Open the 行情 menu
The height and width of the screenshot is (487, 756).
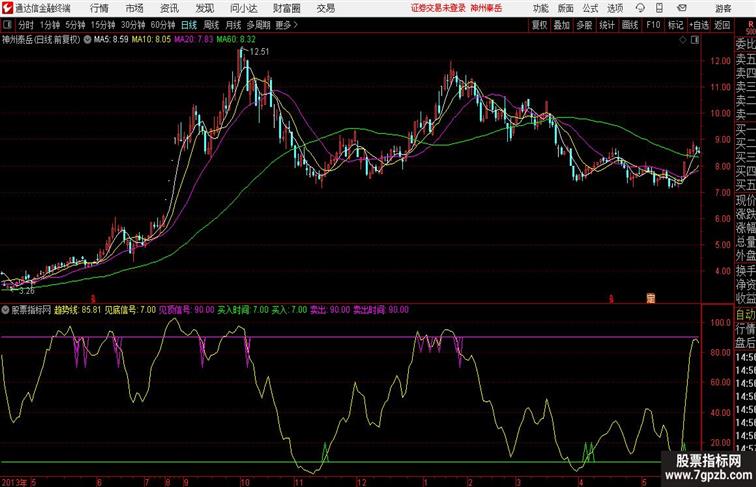[x=99, y=8]
